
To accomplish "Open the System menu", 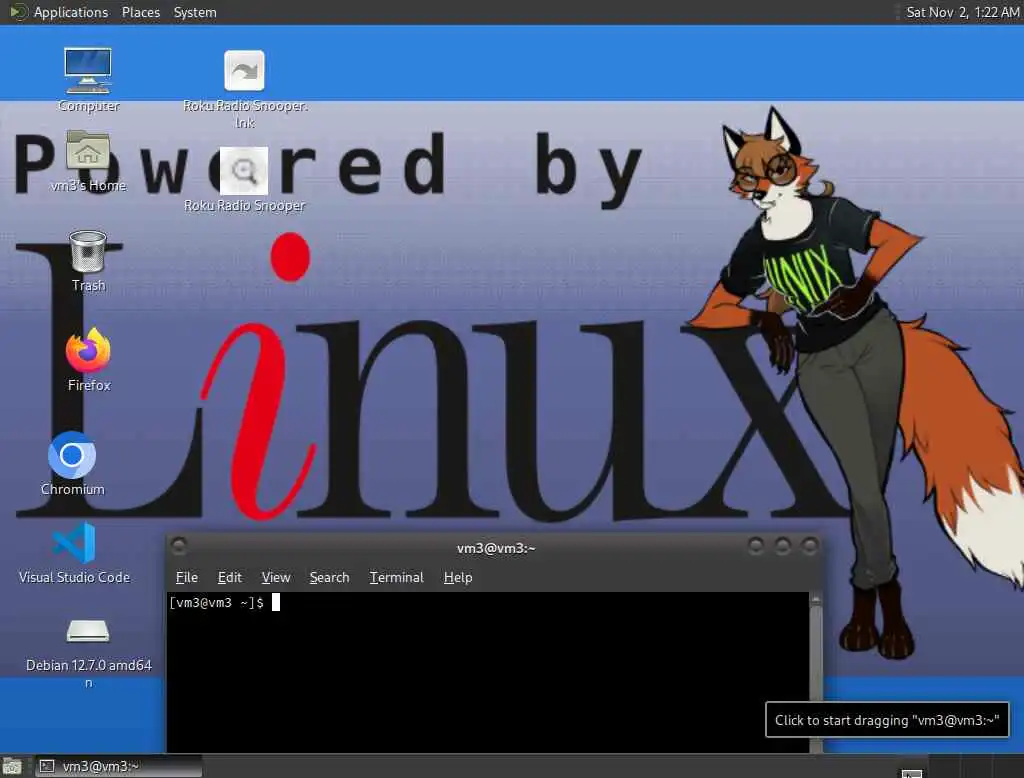I will (195, 12).
